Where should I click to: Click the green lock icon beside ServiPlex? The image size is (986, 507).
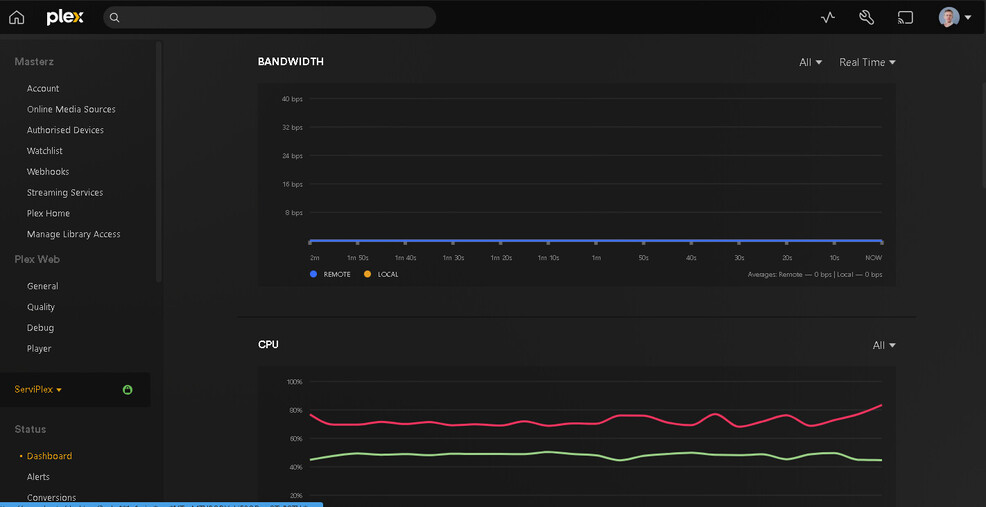127,390
